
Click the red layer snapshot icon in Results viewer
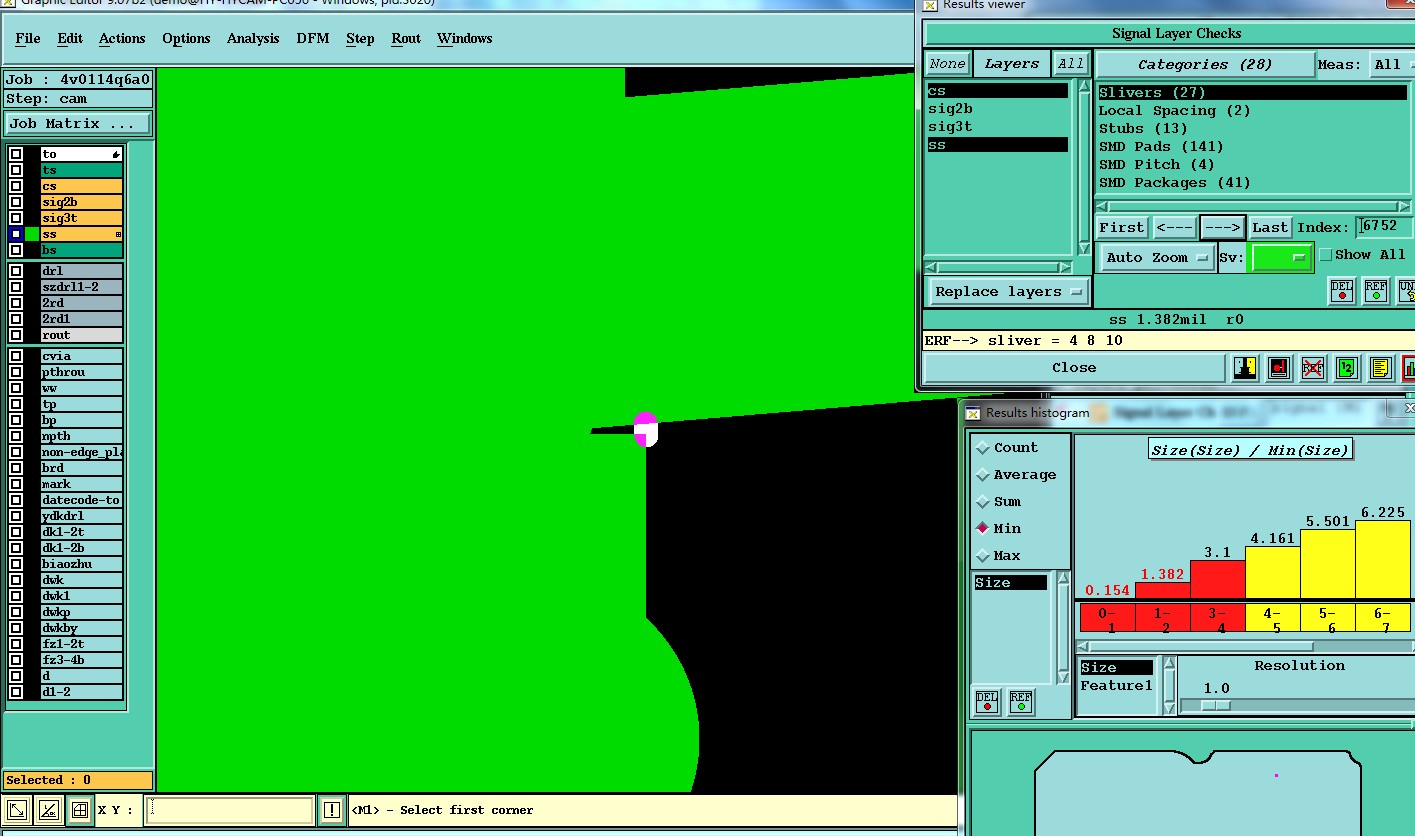click(1279, 368)
